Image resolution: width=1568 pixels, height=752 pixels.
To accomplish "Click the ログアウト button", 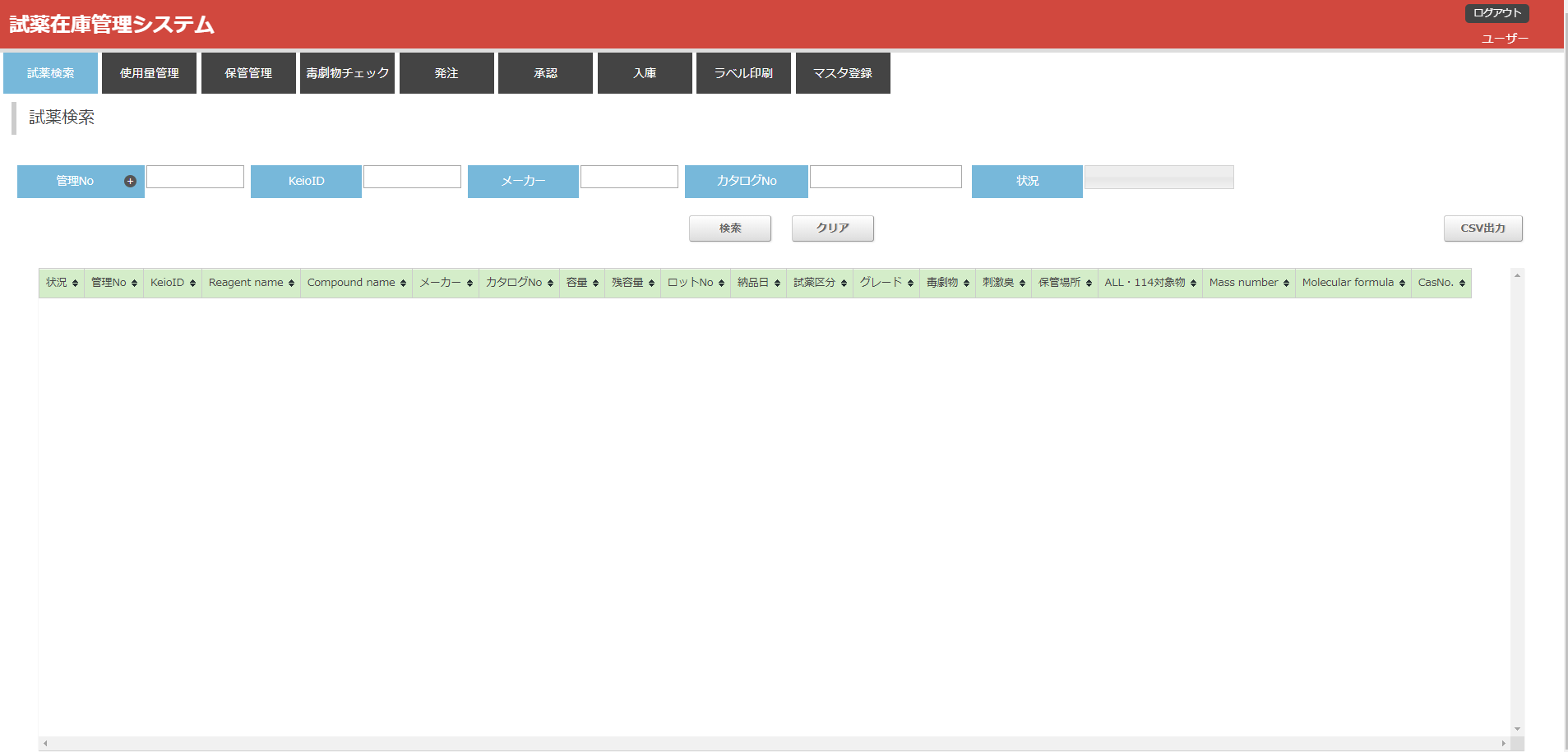I will (x=1496, y=13).
